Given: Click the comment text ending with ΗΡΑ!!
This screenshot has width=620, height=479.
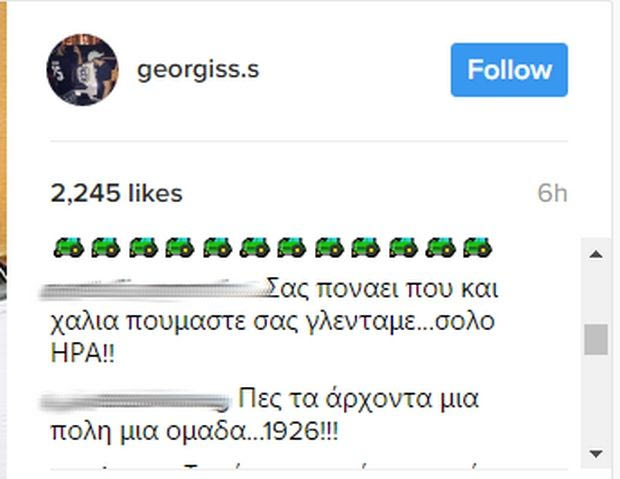Looking at the screenshot, I should click(270, 325).
